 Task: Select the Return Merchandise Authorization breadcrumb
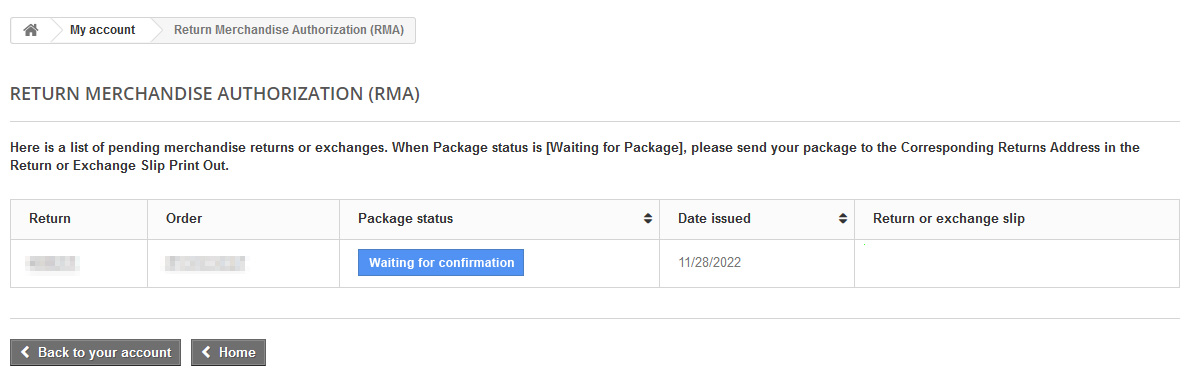[x=289, y=30]
